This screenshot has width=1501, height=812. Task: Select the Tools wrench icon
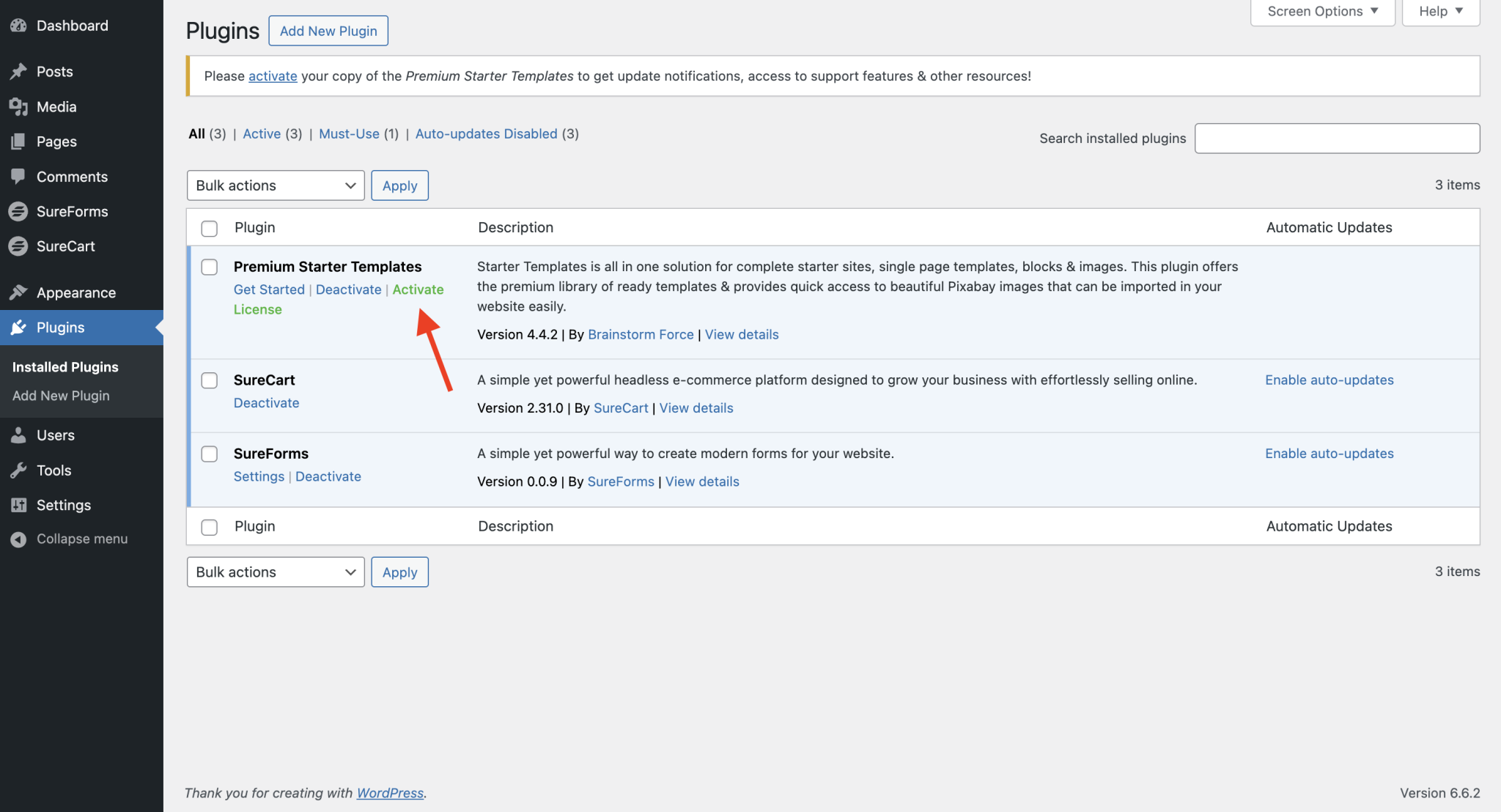click(x=19, y=470)
